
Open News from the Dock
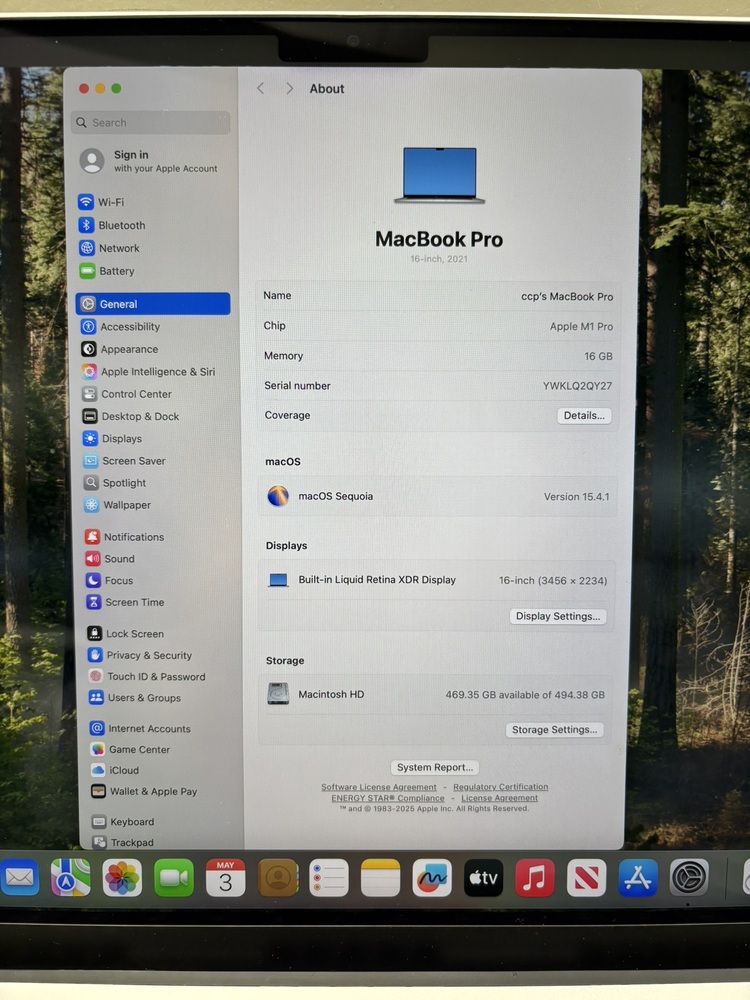pyautogui.click(x=586, y=878)
